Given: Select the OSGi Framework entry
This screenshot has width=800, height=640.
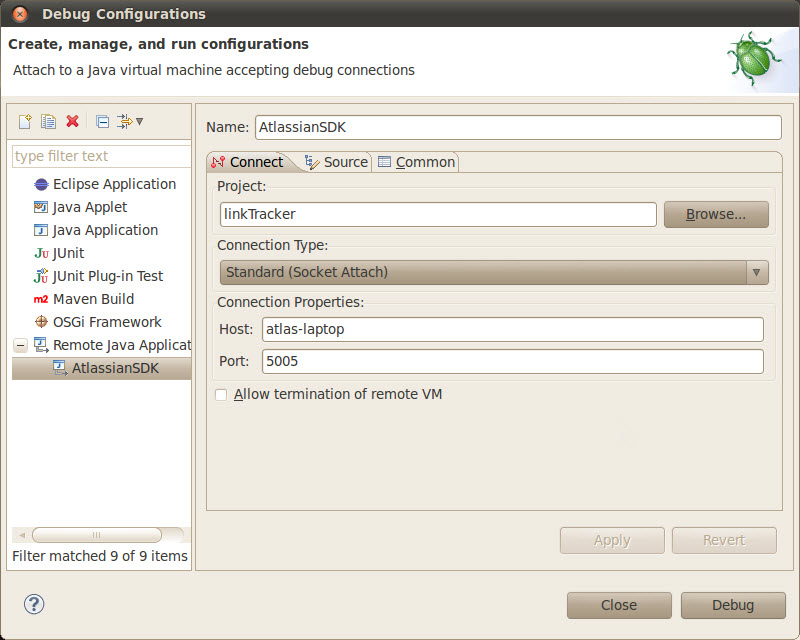Looking at the screenshot, I should tap(106, 322).
